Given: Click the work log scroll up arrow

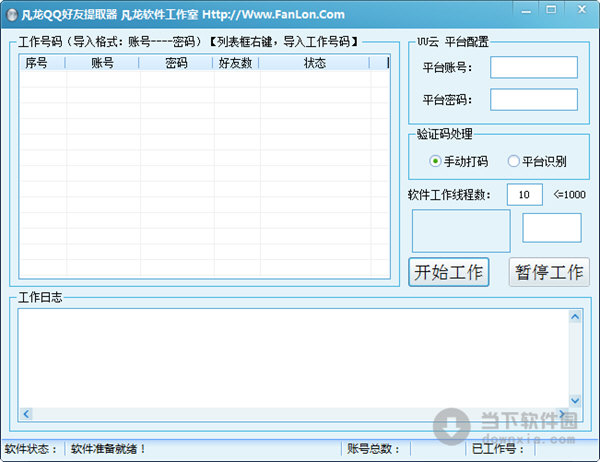Looking at the screenshot, I should point(575,317).
